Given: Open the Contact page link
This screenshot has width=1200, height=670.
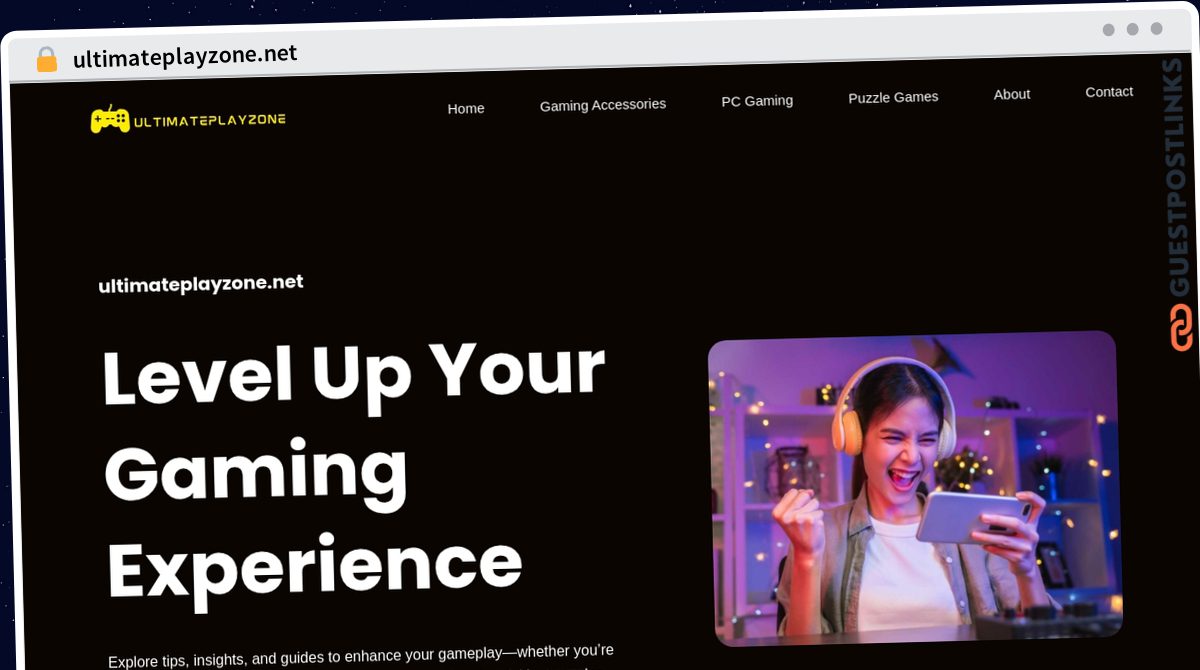Looking at the screenshot, I should pyautogui.click(x=1109, y=91).
